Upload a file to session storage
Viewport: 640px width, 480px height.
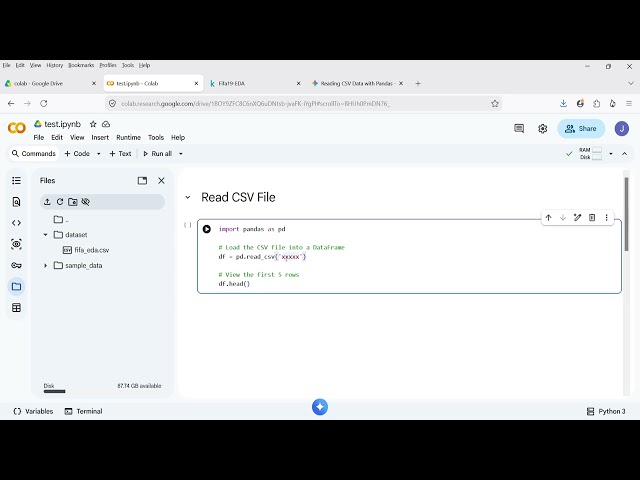(47, 202)
